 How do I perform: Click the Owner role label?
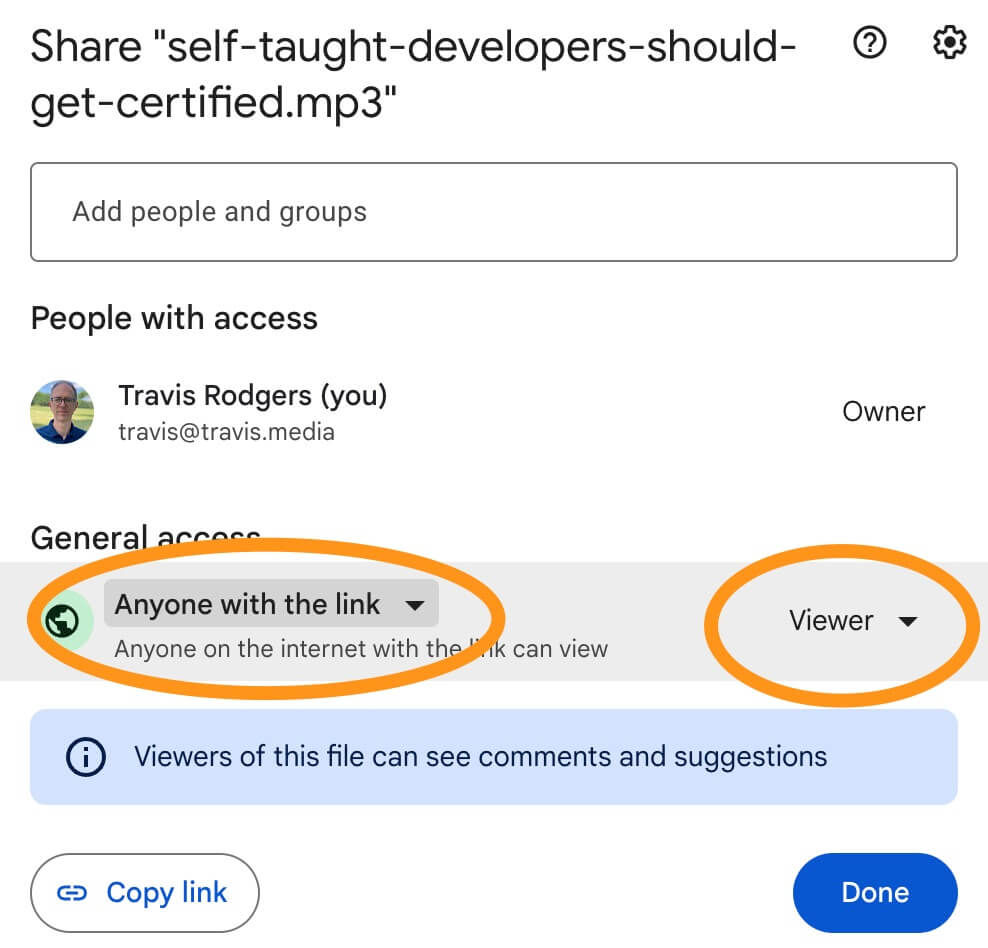(x=883, y=412)
